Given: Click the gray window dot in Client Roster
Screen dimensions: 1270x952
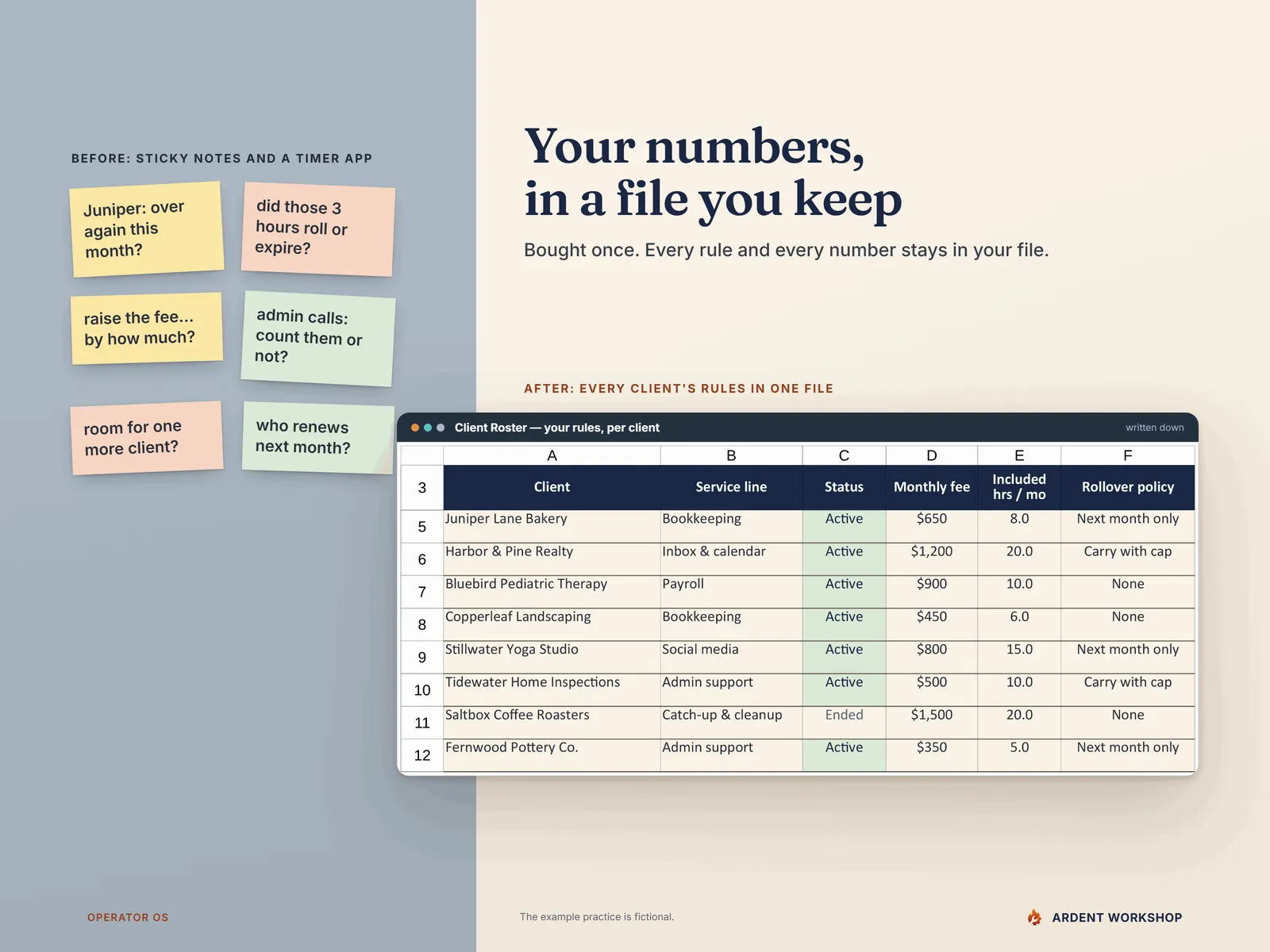Looking at the screenshot, I should [441, 428].
